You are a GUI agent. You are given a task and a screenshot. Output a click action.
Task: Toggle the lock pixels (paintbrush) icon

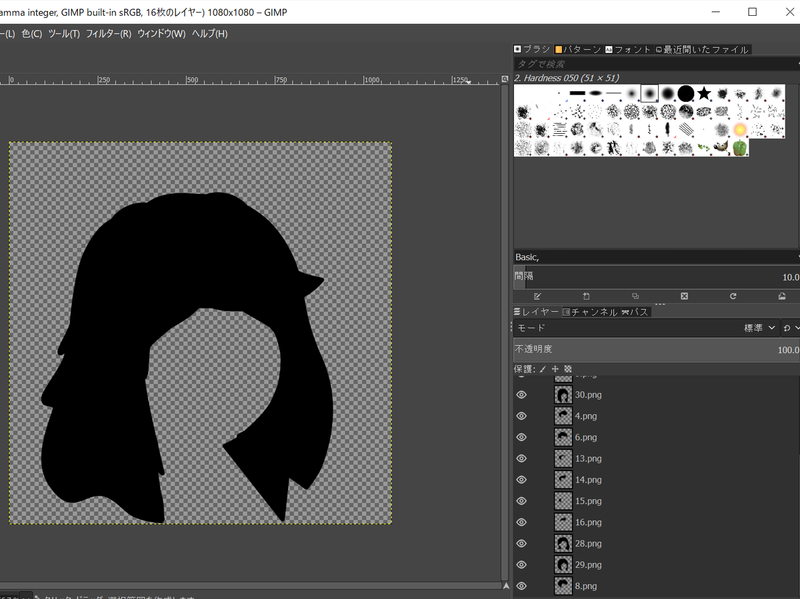[x=543, y=369]
